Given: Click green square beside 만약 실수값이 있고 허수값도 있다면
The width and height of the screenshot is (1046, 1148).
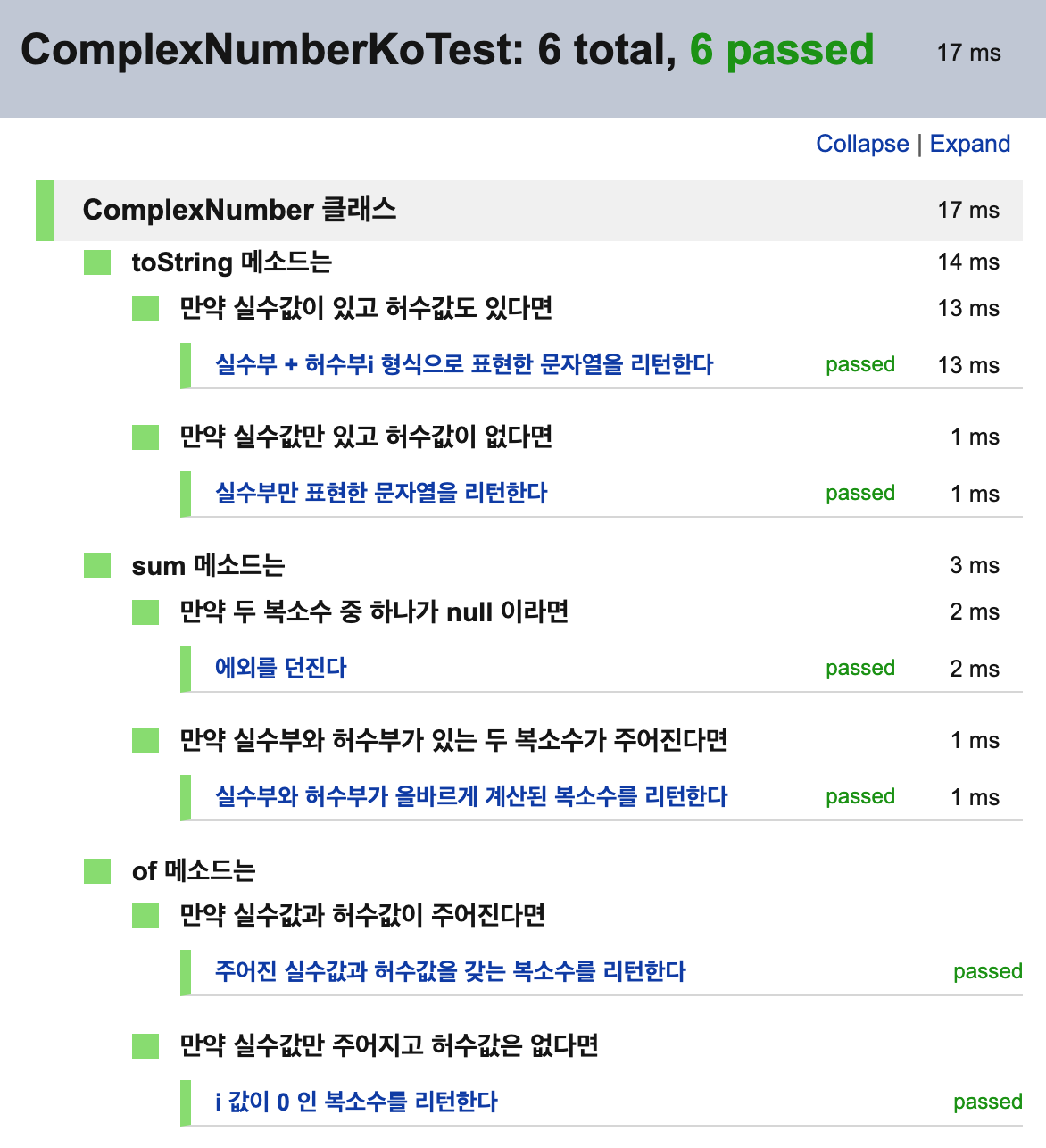Looking at the screenshot, I should pyautogui.click(x=145, y=309).
